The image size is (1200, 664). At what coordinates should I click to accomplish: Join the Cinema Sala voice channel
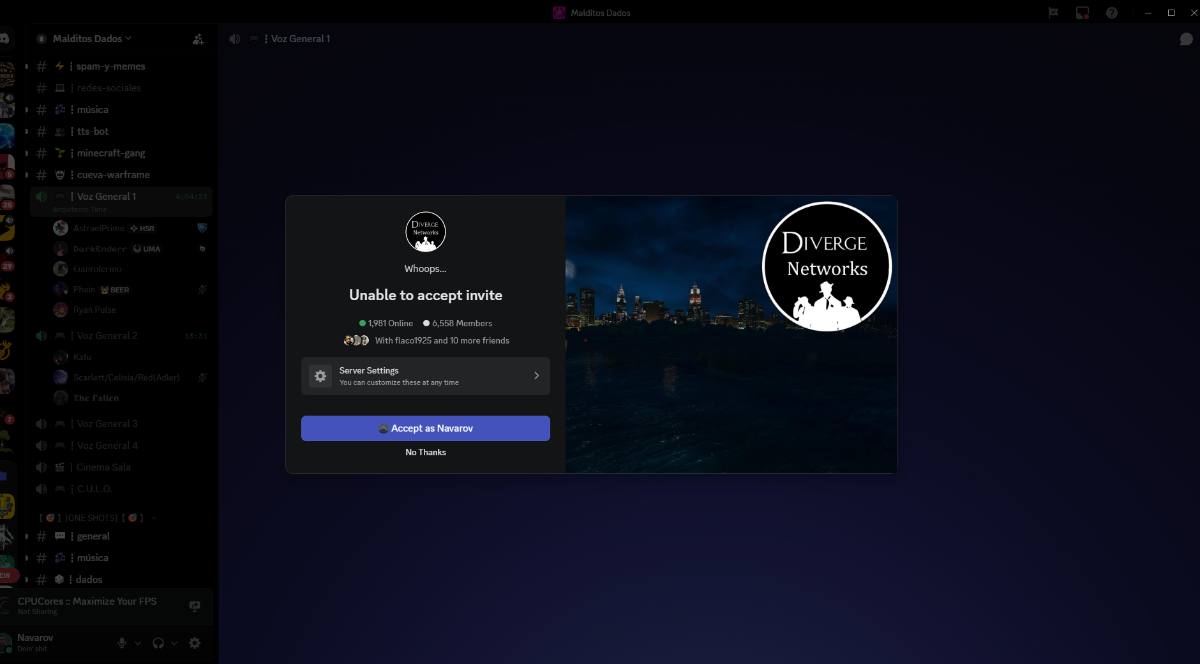tap(103, 467)
